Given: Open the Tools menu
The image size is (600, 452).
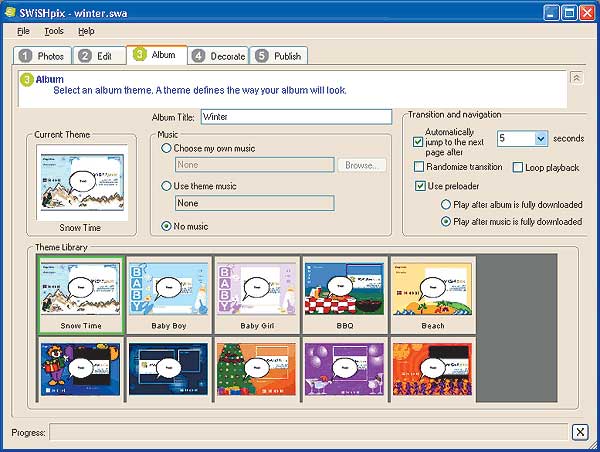Looking at the screenshot, I should (53, 32).
